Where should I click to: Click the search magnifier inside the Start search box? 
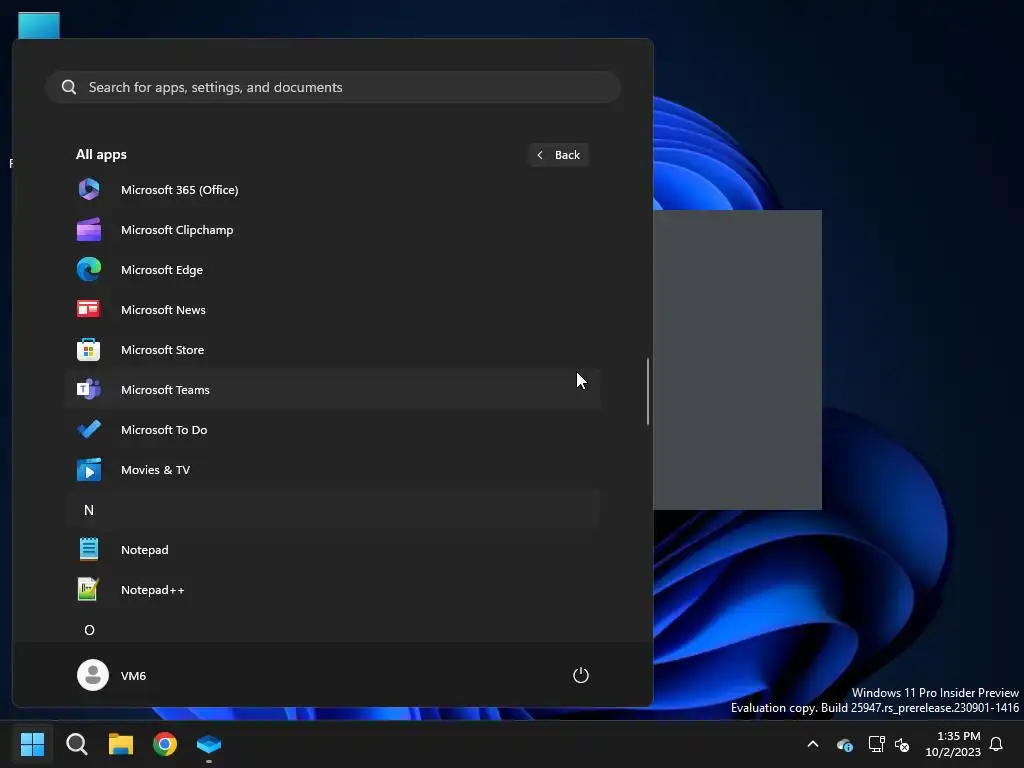point(69,87)
